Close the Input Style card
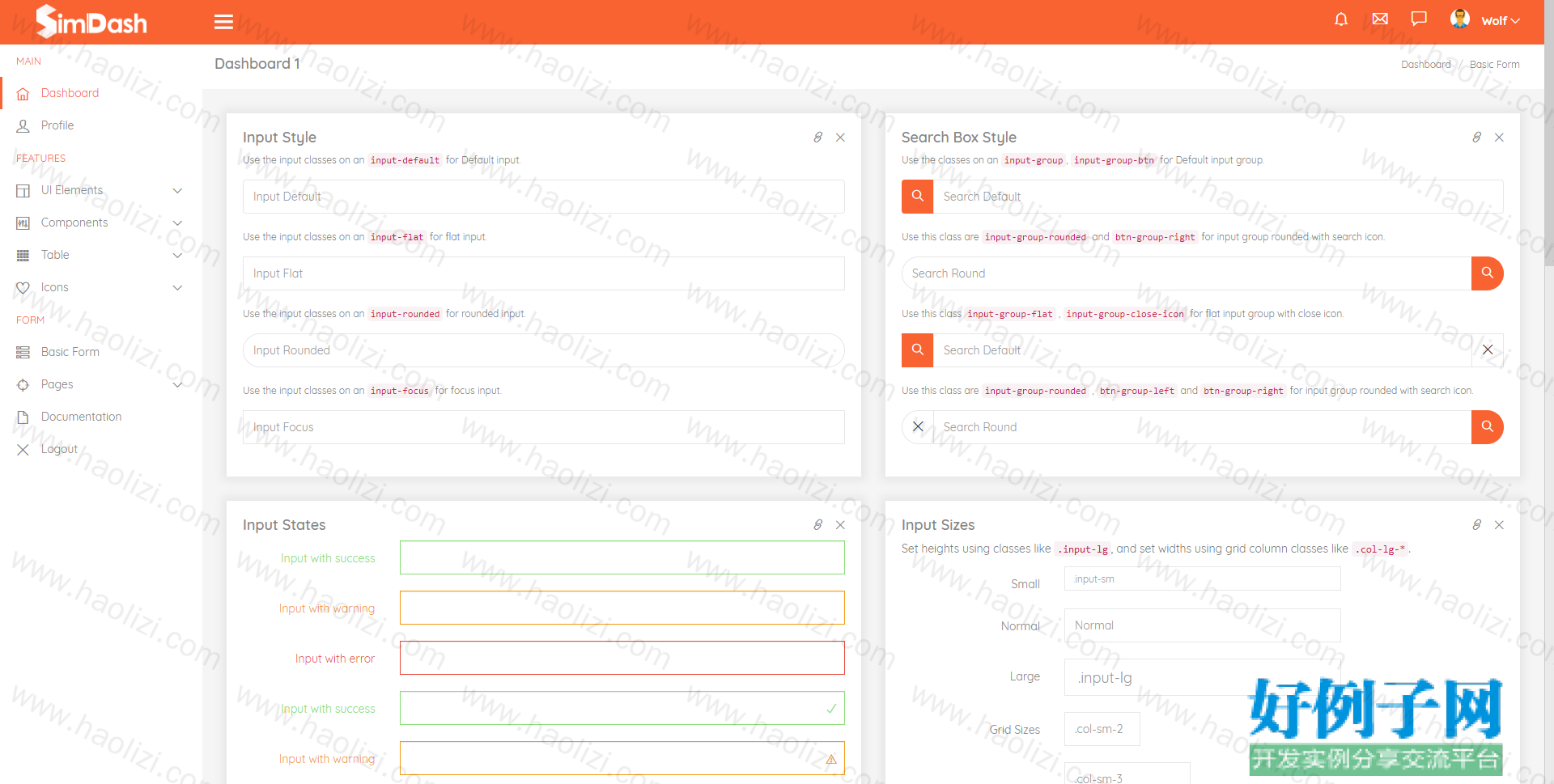 [840, 138]
